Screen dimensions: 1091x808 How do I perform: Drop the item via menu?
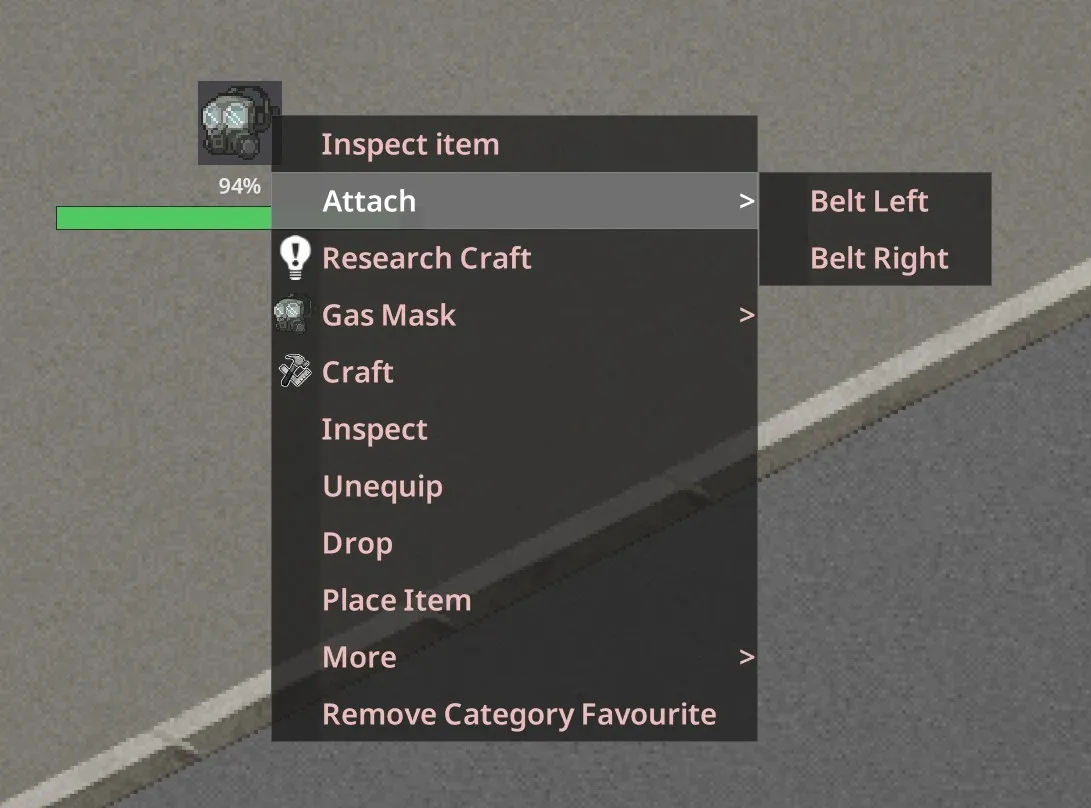[514, 543]
